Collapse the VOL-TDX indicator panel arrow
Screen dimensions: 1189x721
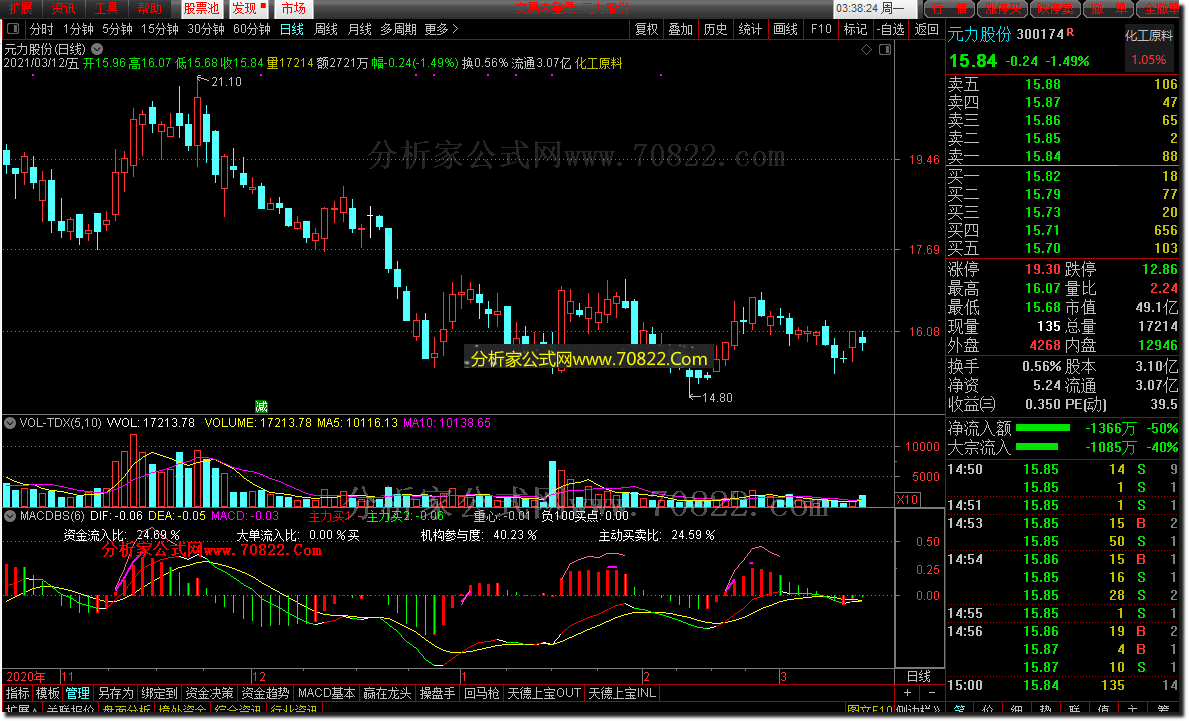click(x=10, y=423)
